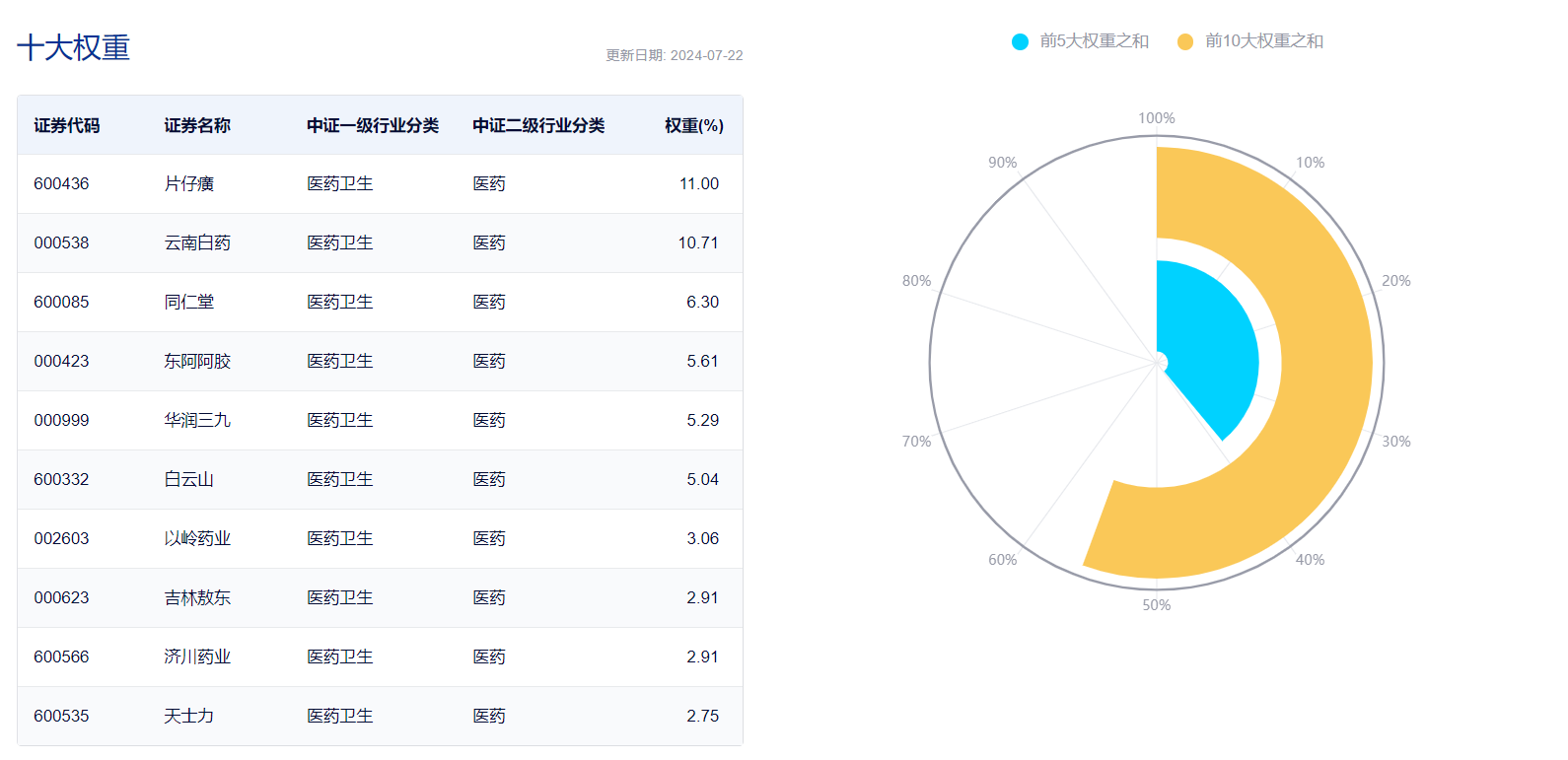This screenshot has width=1568, height=760.
Task: Select stock name 云南白药
Action: click(x=197, y=242)
